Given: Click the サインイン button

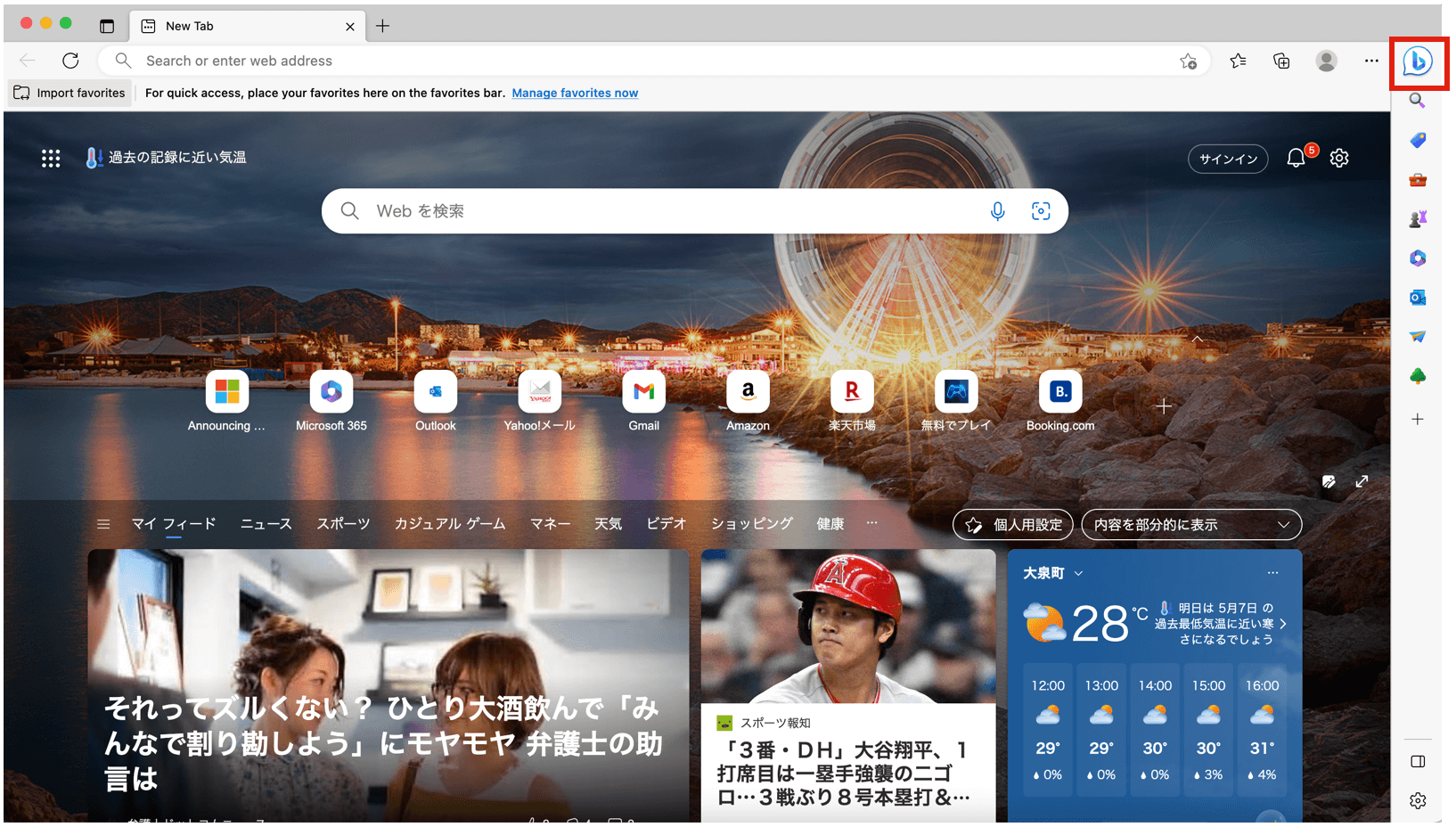Looking at the screenshot, I should pos(1228,159).
